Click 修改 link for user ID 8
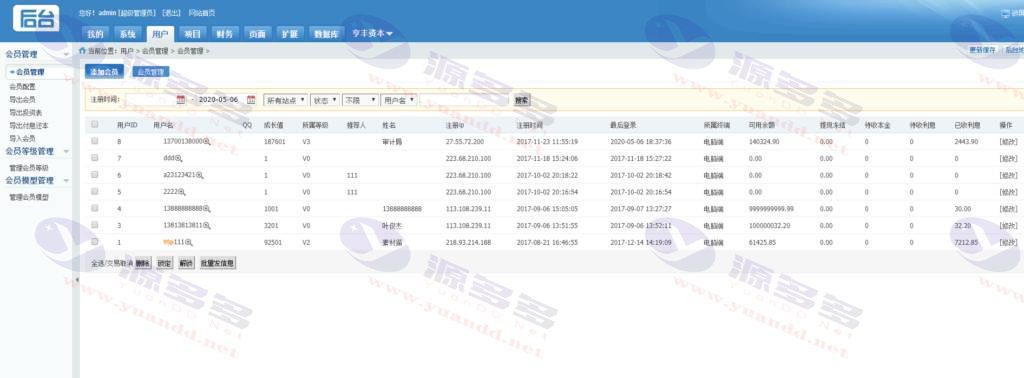 (1008, 141)
